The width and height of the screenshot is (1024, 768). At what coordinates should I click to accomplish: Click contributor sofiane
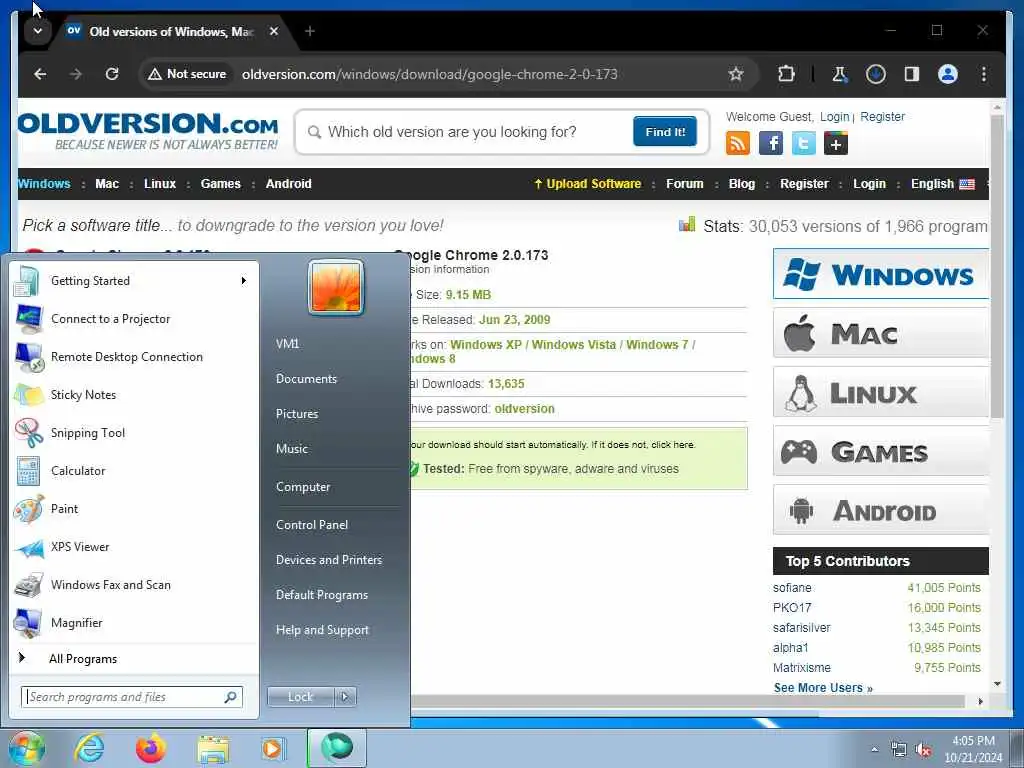tap(792, 588)
